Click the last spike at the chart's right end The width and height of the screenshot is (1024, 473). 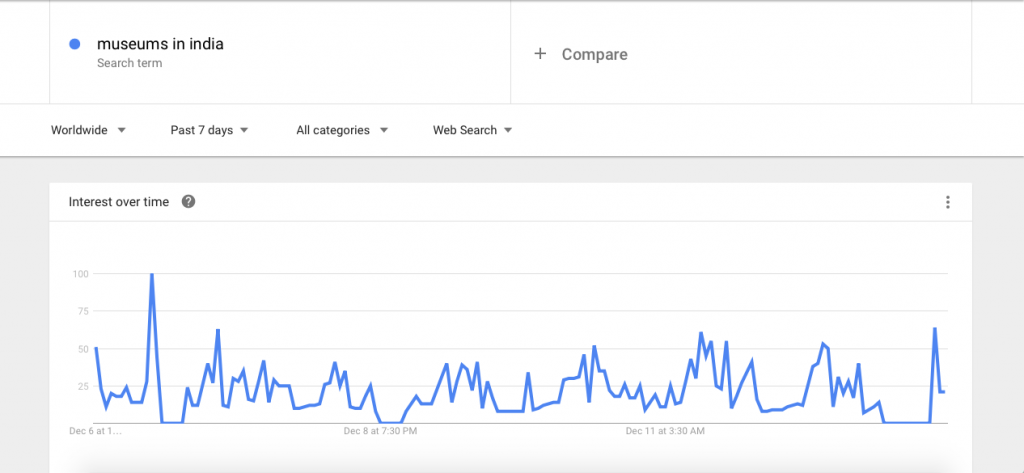[935, 329]
